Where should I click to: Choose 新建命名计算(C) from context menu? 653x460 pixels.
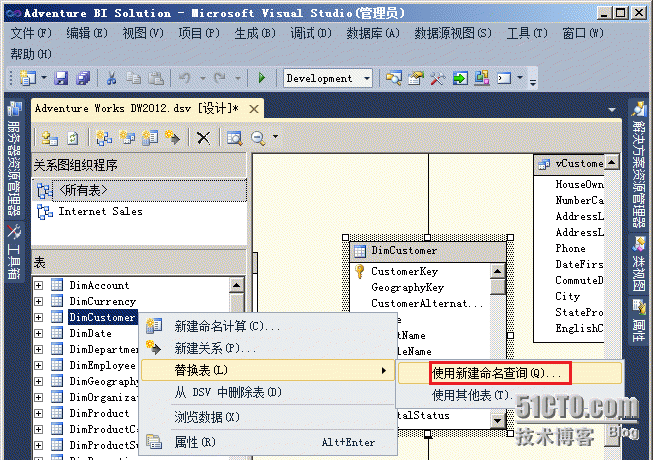coord(268,326)
